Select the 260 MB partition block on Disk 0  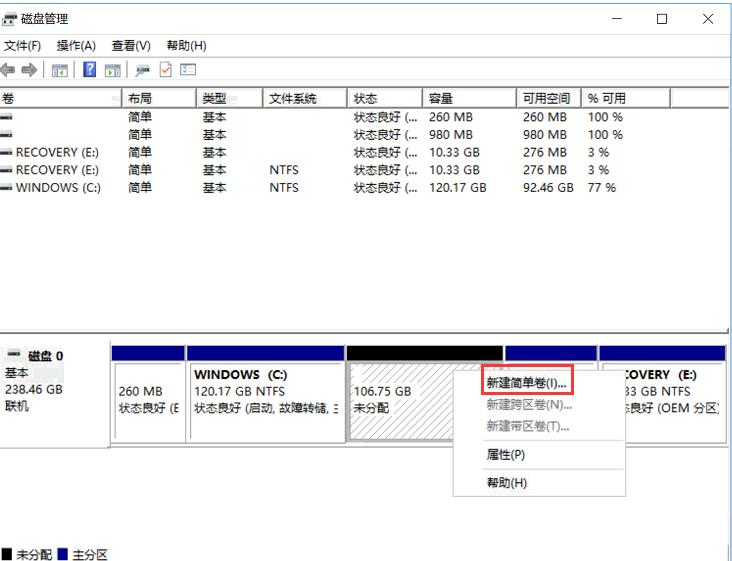(148, 393)
